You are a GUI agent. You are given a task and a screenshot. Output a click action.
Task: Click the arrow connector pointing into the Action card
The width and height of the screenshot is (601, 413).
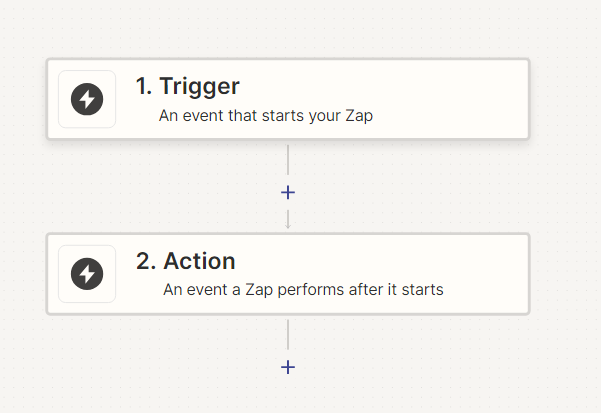288,219
